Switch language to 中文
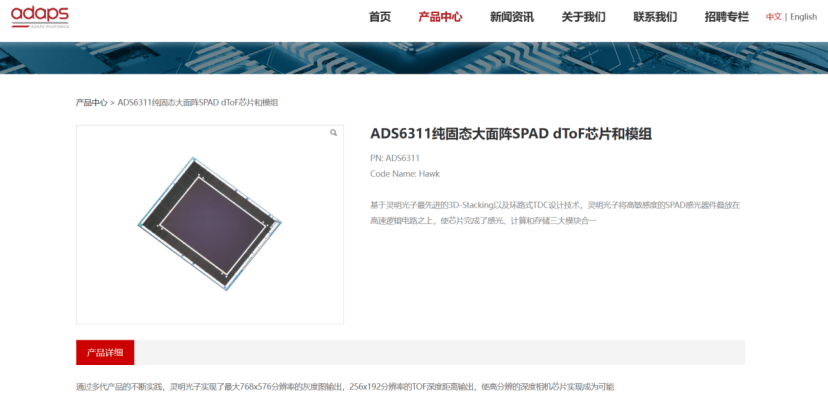This screenshot has height=398, width=828. (x=774, y=17)
